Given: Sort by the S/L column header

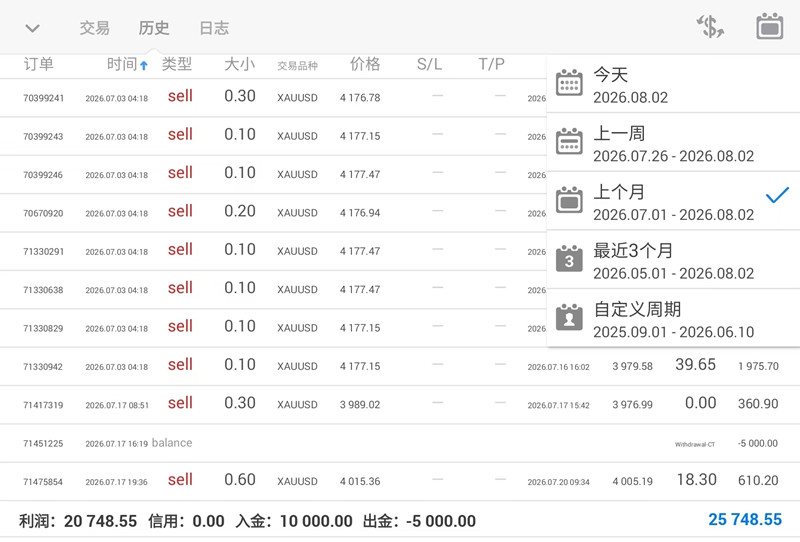Looking at the screenshot, I should (429, 64).
